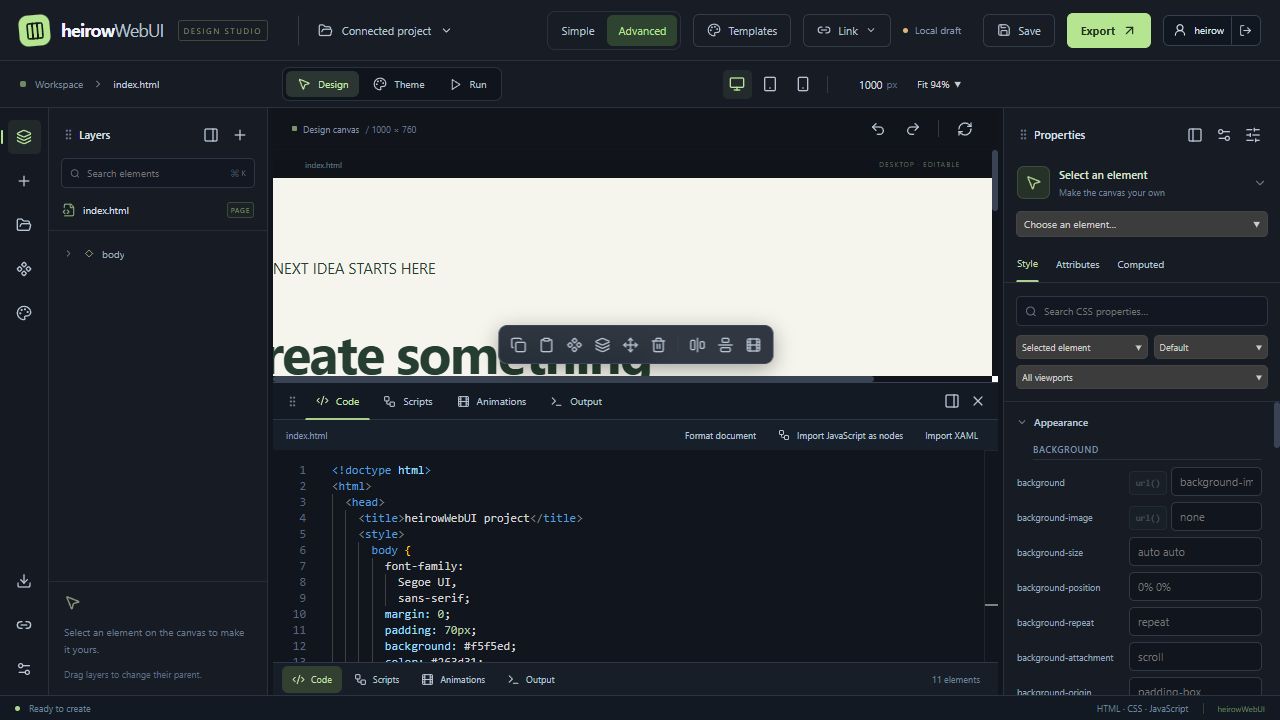Open the folder icon in left sidebar
The height and width of the screenshot is (720, 1280).
[x=24, y=225]
